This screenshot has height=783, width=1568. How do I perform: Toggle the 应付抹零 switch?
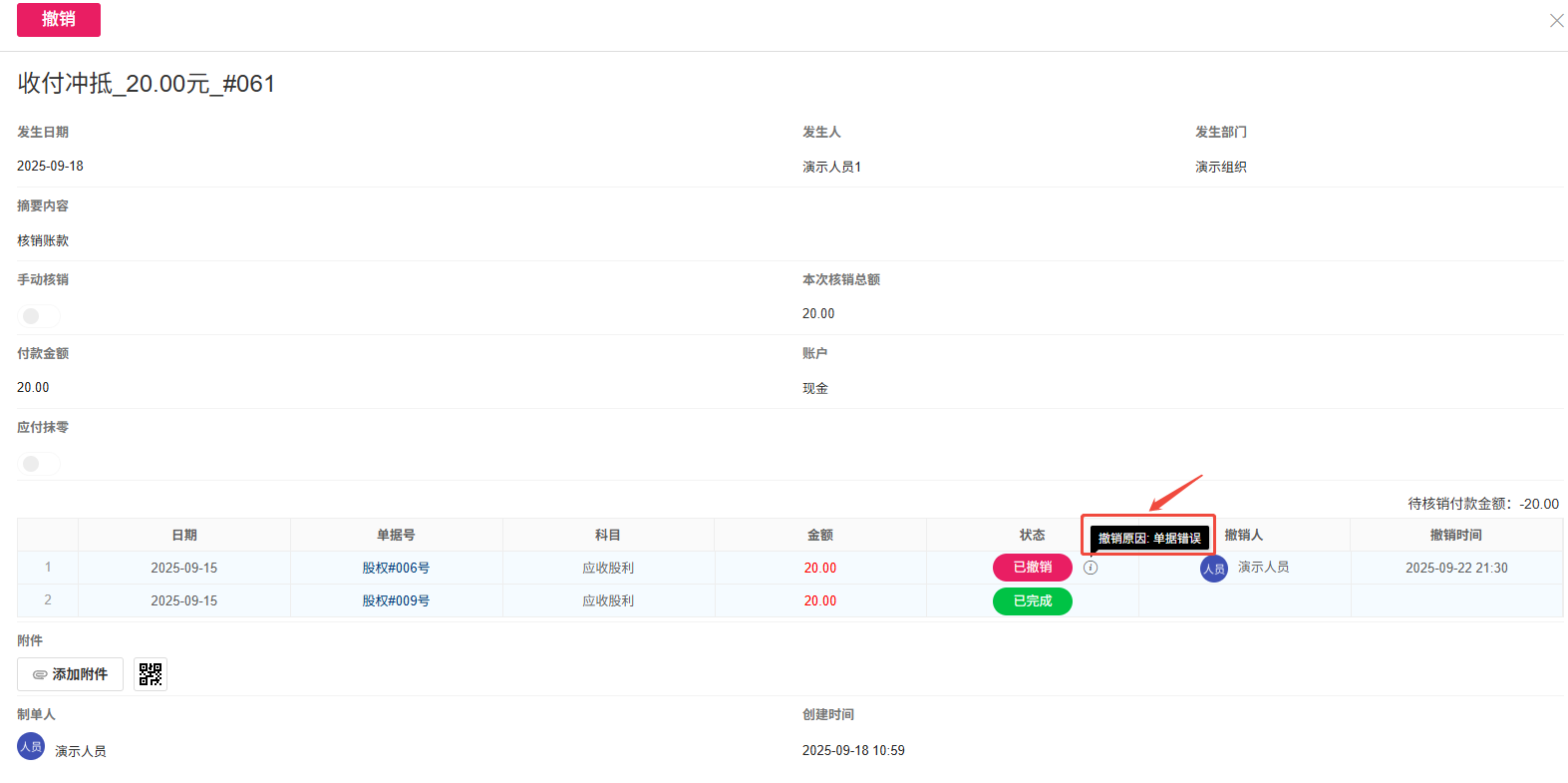[x=39, y=464]
